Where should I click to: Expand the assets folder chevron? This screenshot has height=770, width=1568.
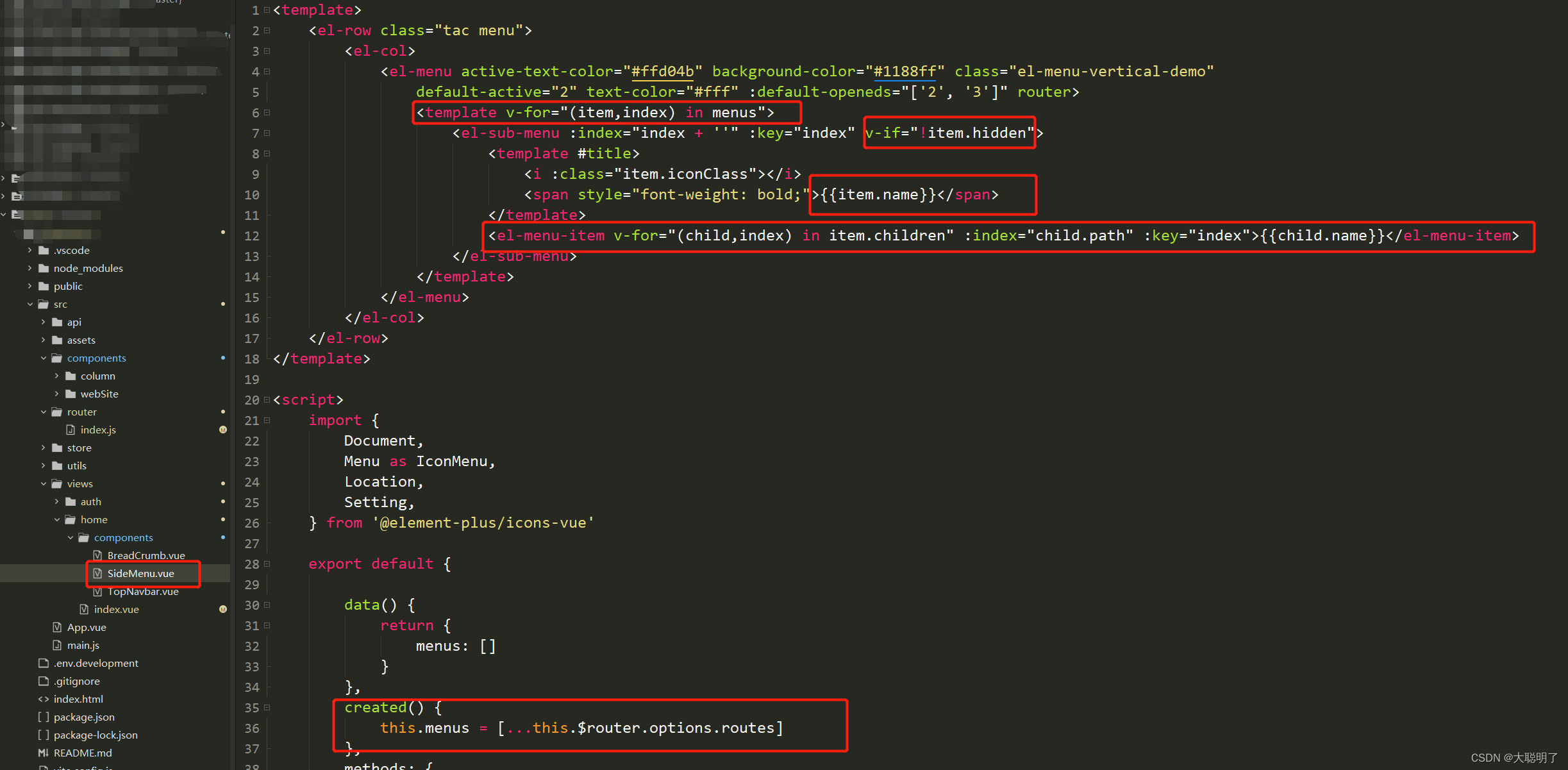tap(43, 340)
